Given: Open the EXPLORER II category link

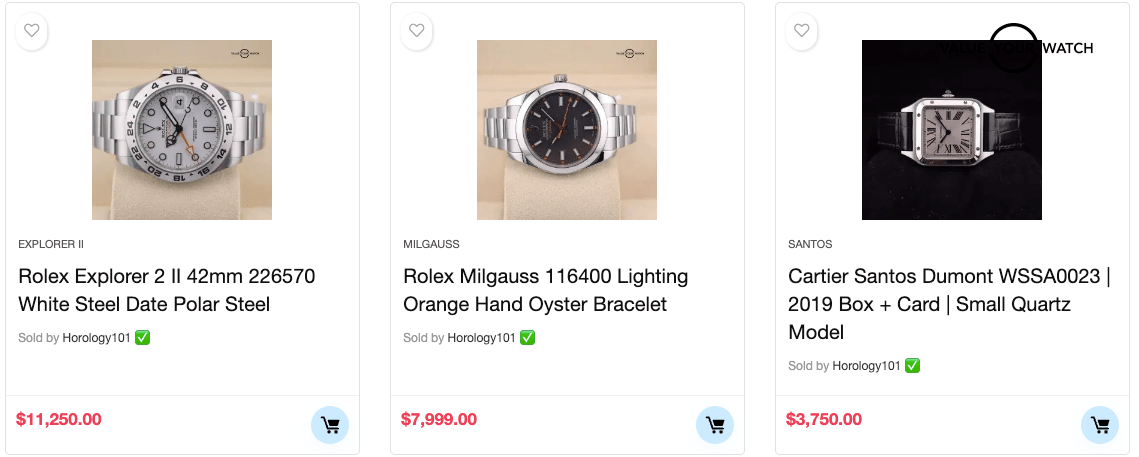Looking at the screenshot, I should coord(51,244).
